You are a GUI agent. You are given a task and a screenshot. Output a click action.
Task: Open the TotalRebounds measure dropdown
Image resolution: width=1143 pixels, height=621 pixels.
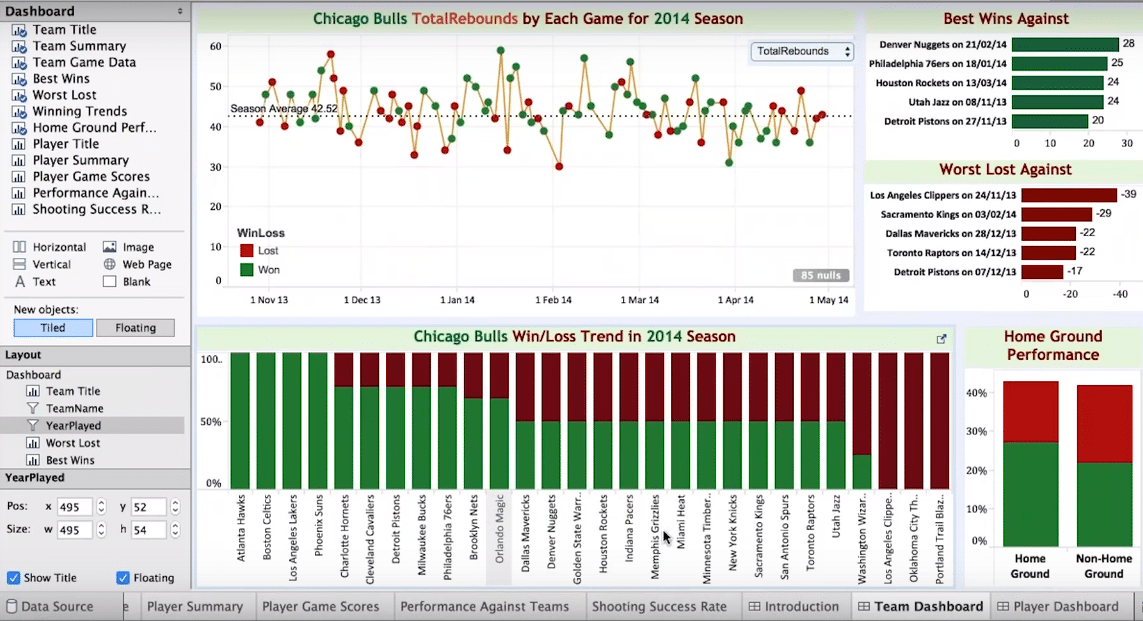pos(802,51)
